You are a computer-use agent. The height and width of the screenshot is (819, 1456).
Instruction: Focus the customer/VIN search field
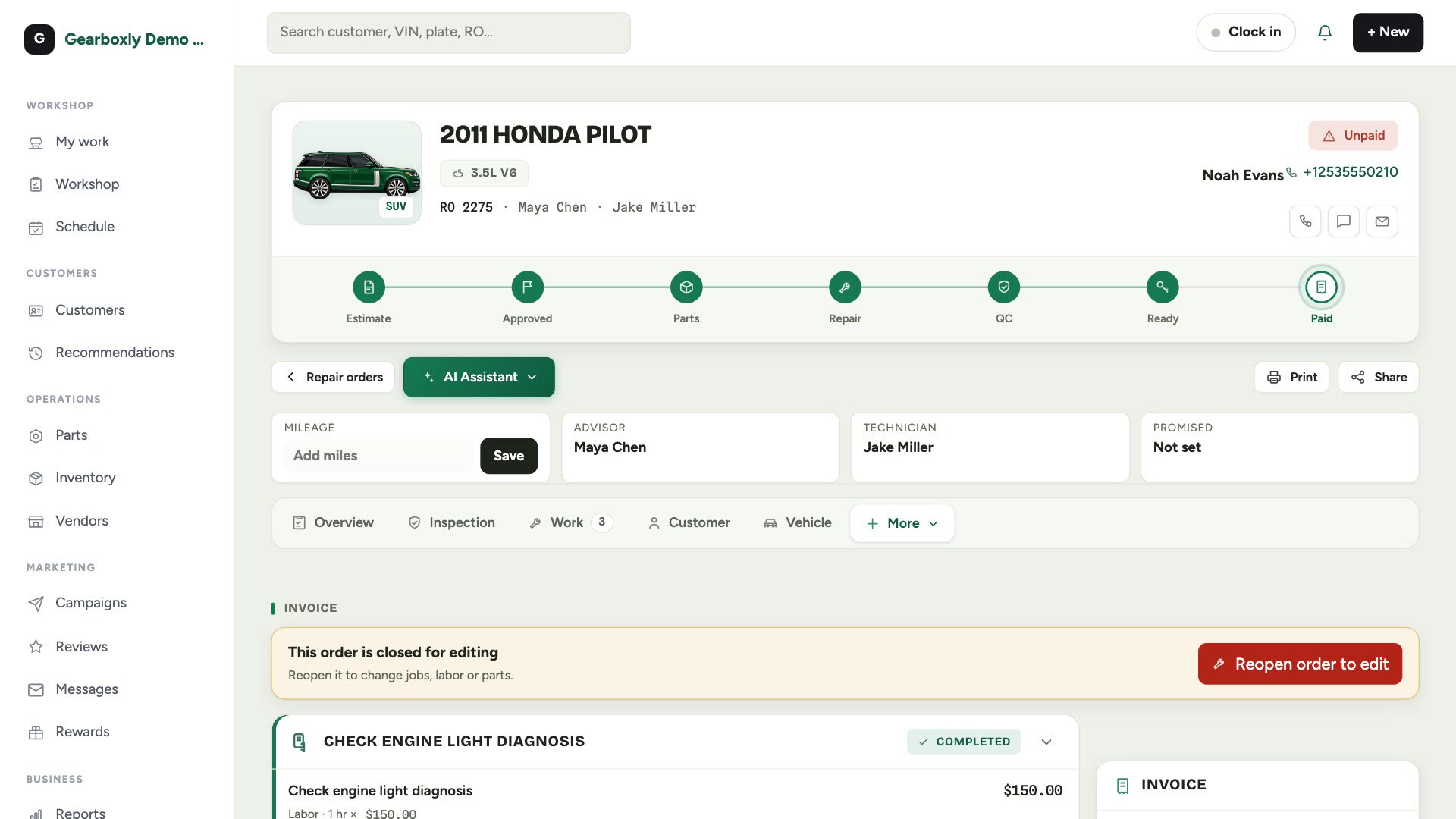coord(448,33)
